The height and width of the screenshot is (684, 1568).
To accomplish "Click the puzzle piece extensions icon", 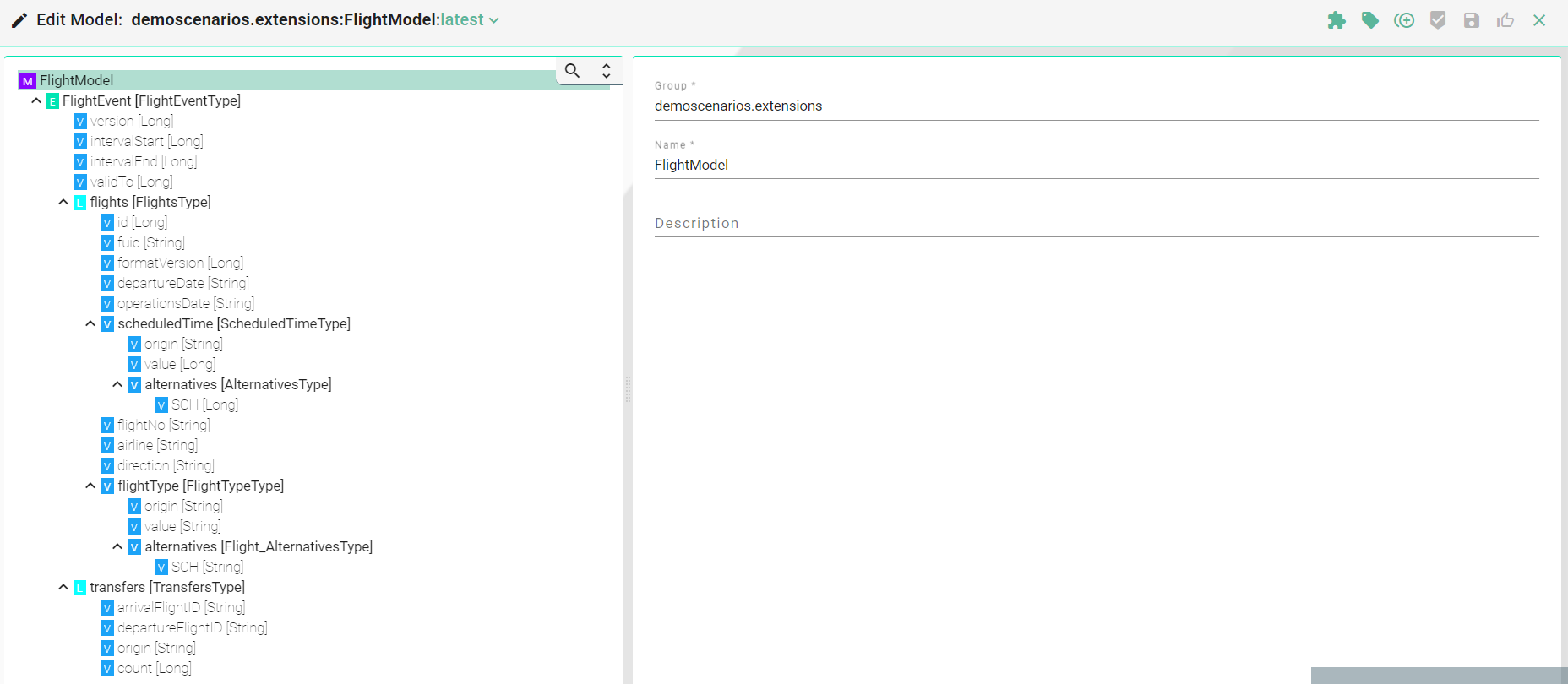I will pos(1336,20).
